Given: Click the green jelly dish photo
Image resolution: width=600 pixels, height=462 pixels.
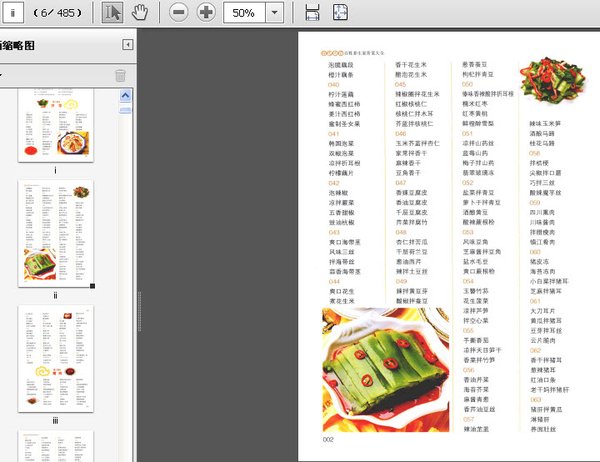Looking at the screenshot, I should tap(386, 370).
